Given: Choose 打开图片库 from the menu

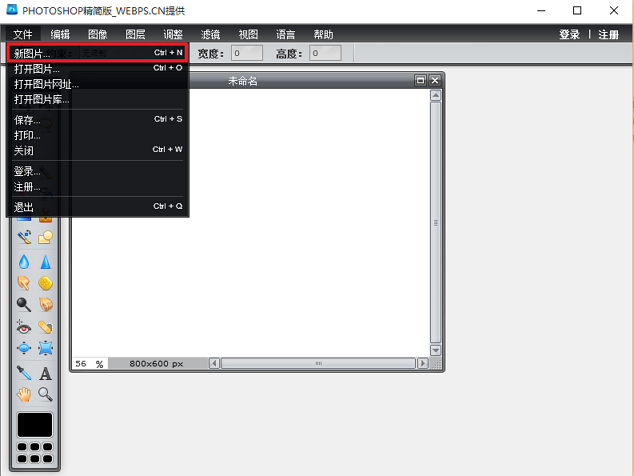Looking at the screenshot, I should point(97,99).
